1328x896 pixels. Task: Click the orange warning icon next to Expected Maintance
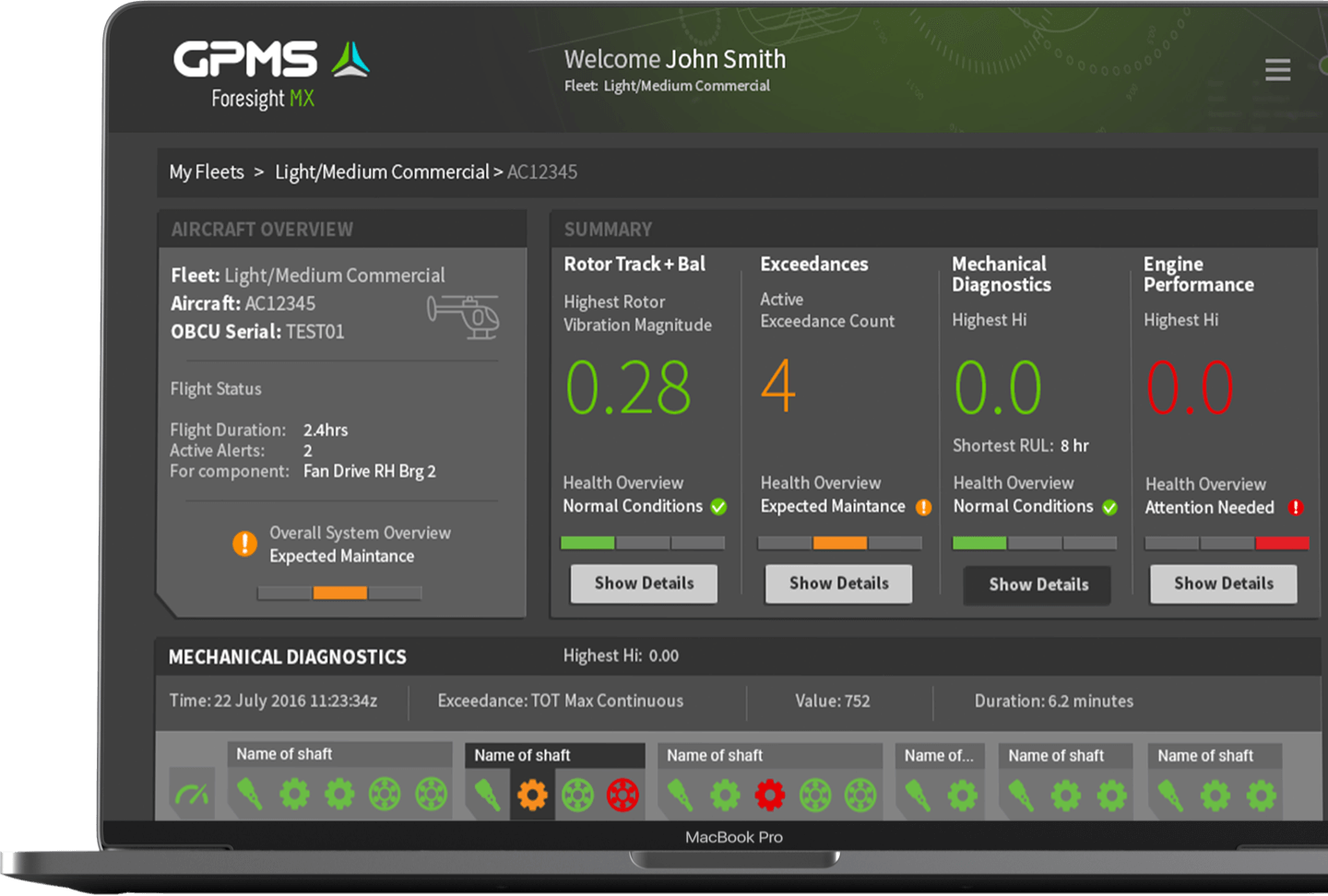coord(923,507)
